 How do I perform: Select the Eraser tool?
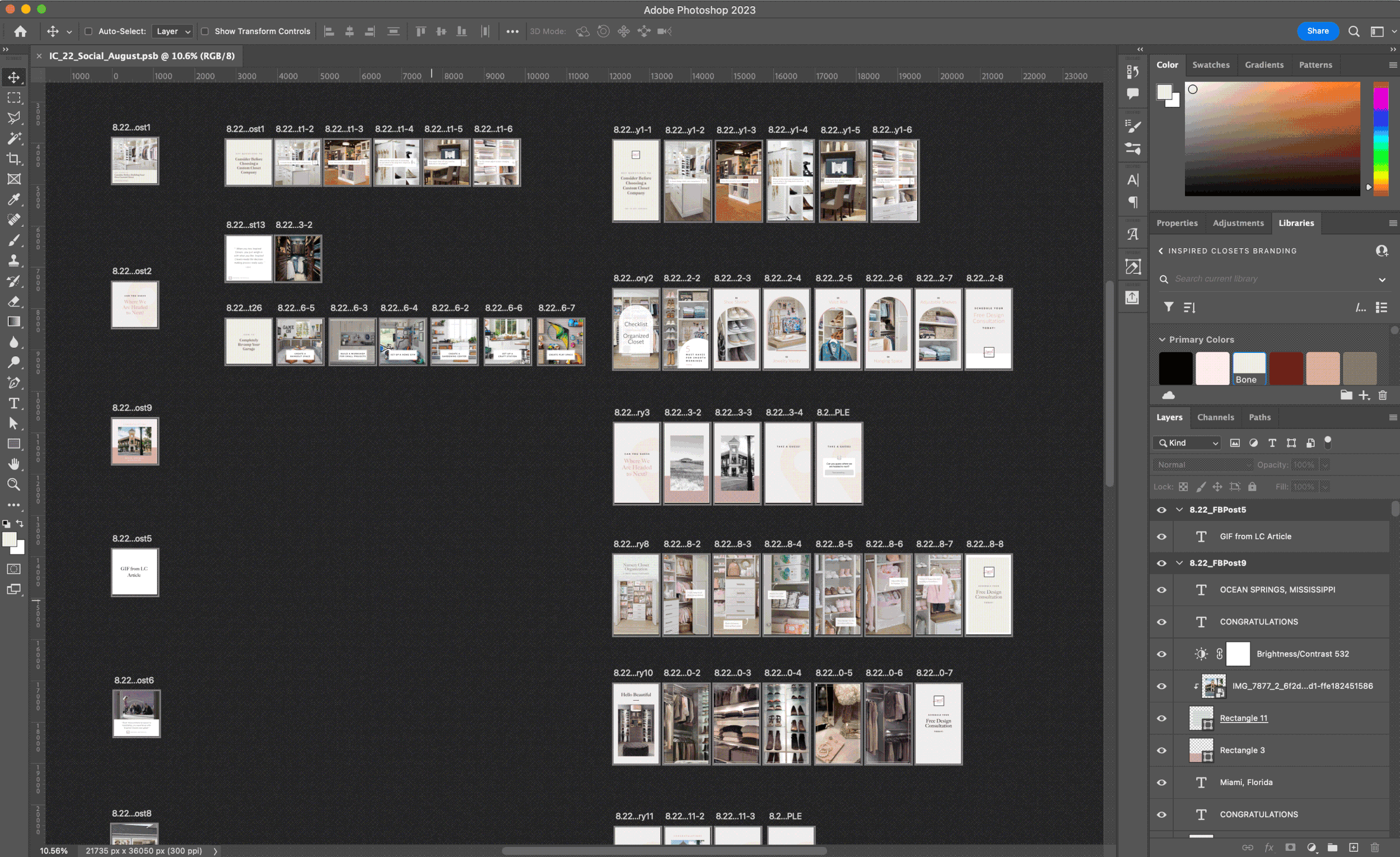click(13, 302)
